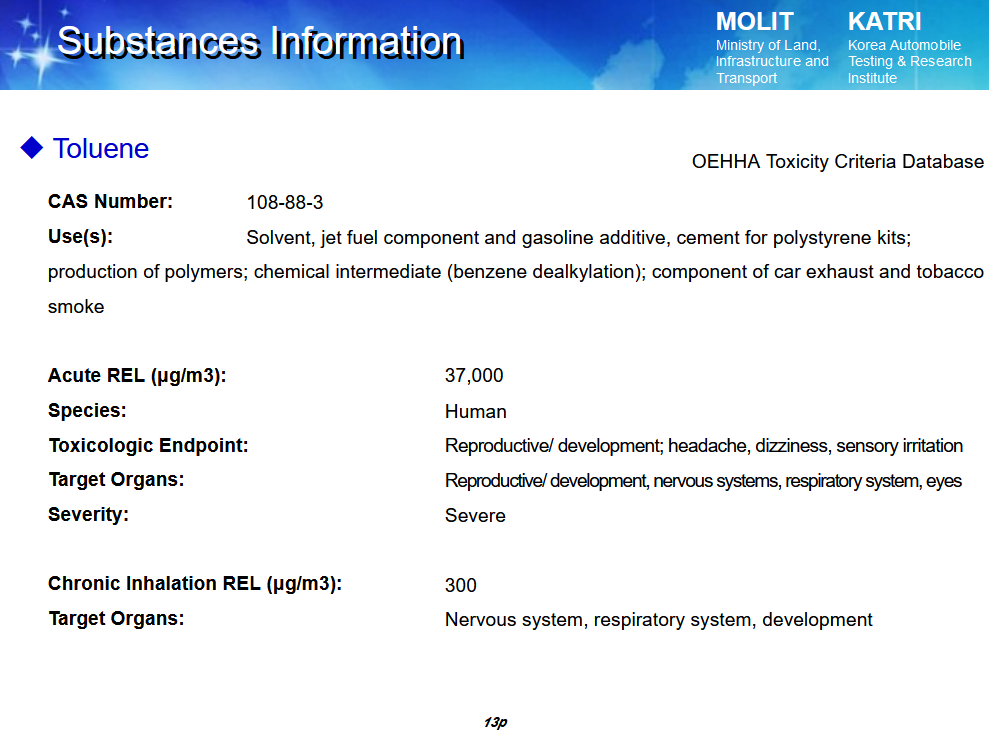The width and height of the screenshot is (989, 742).
Task: Select the Toluene section heading
Action: pos(100,149)
